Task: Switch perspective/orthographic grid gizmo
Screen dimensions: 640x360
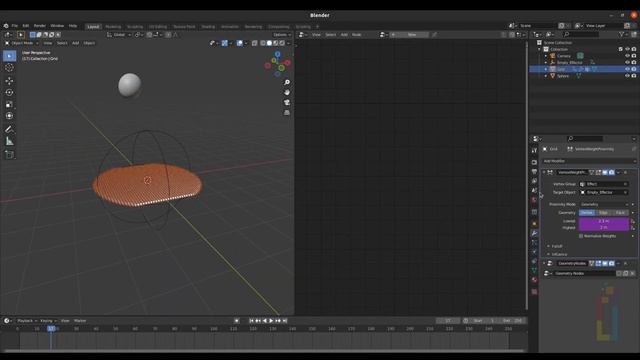Action: (287, 112)
